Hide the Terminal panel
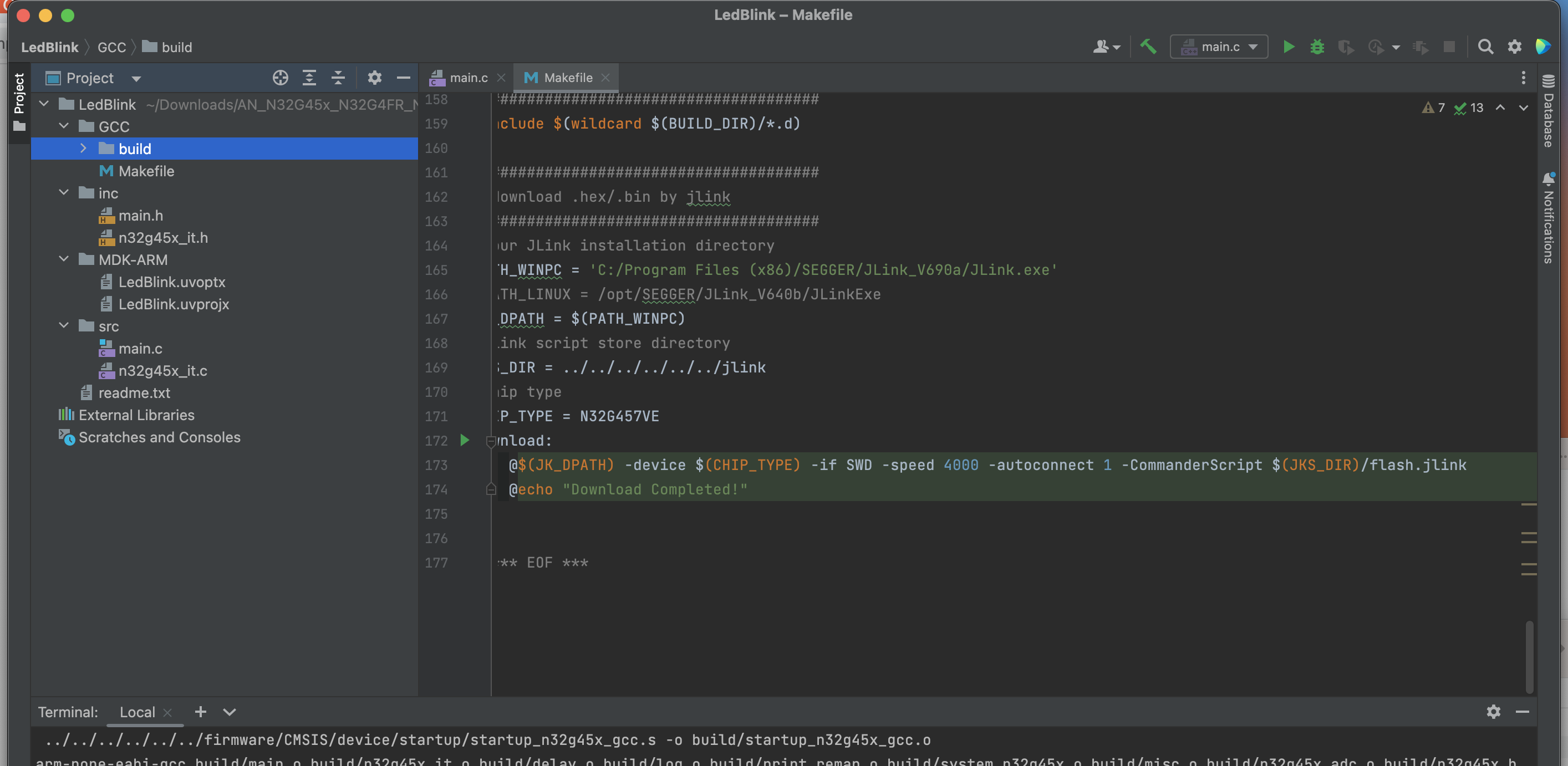 click(x=1523, y=711)
